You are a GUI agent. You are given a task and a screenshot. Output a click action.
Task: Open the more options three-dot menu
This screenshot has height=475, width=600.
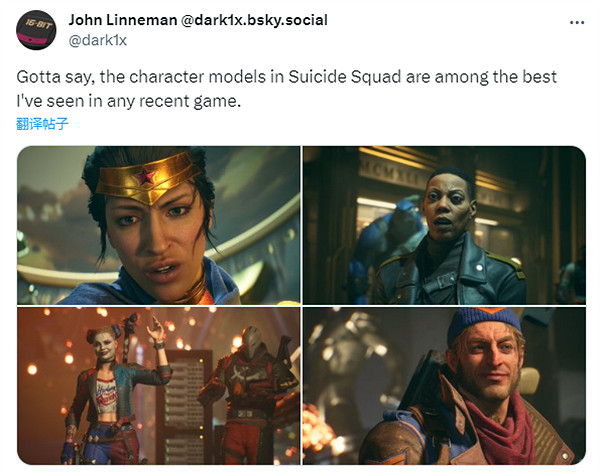577,23
